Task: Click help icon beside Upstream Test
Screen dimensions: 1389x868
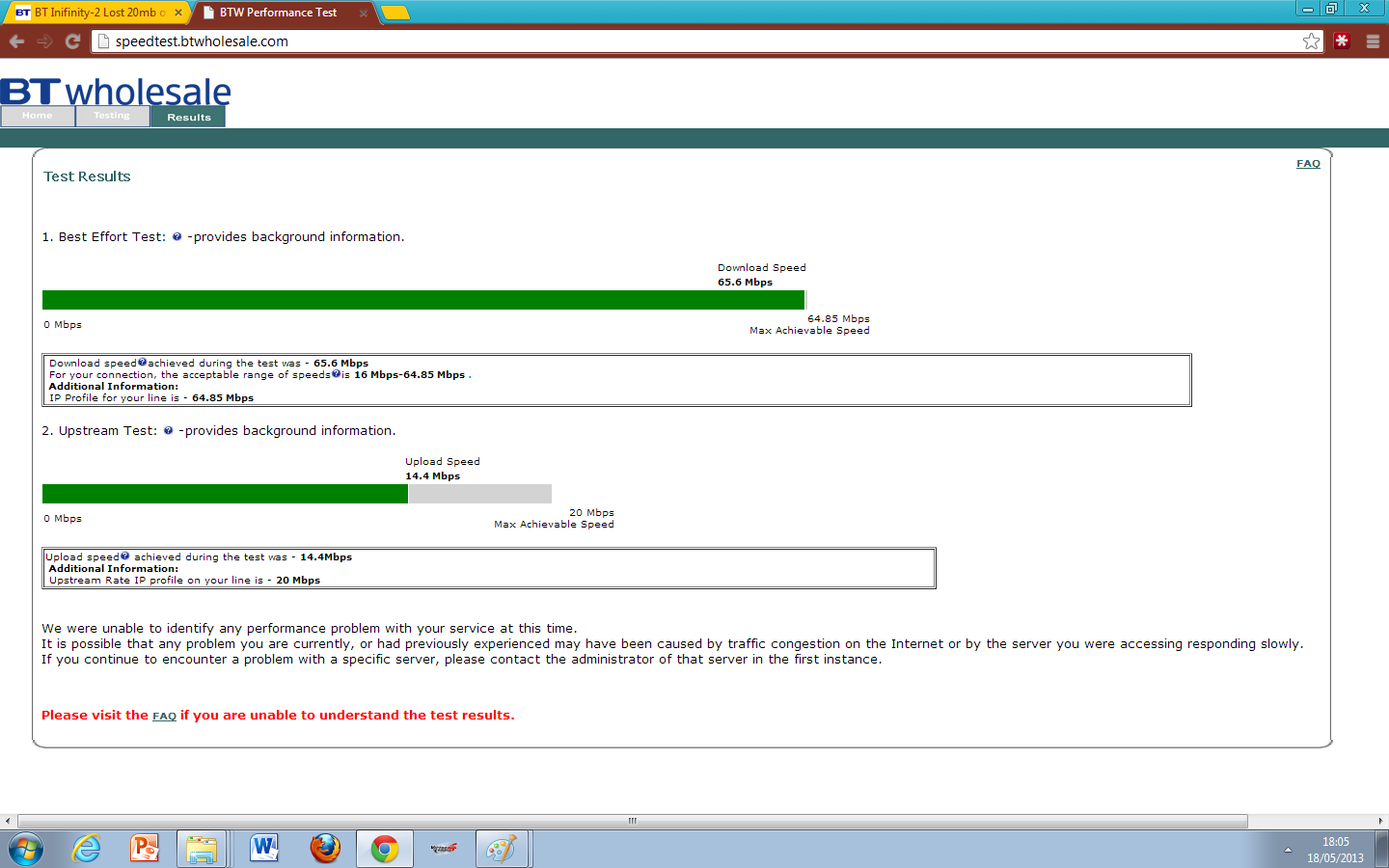Action: [168, 431]
